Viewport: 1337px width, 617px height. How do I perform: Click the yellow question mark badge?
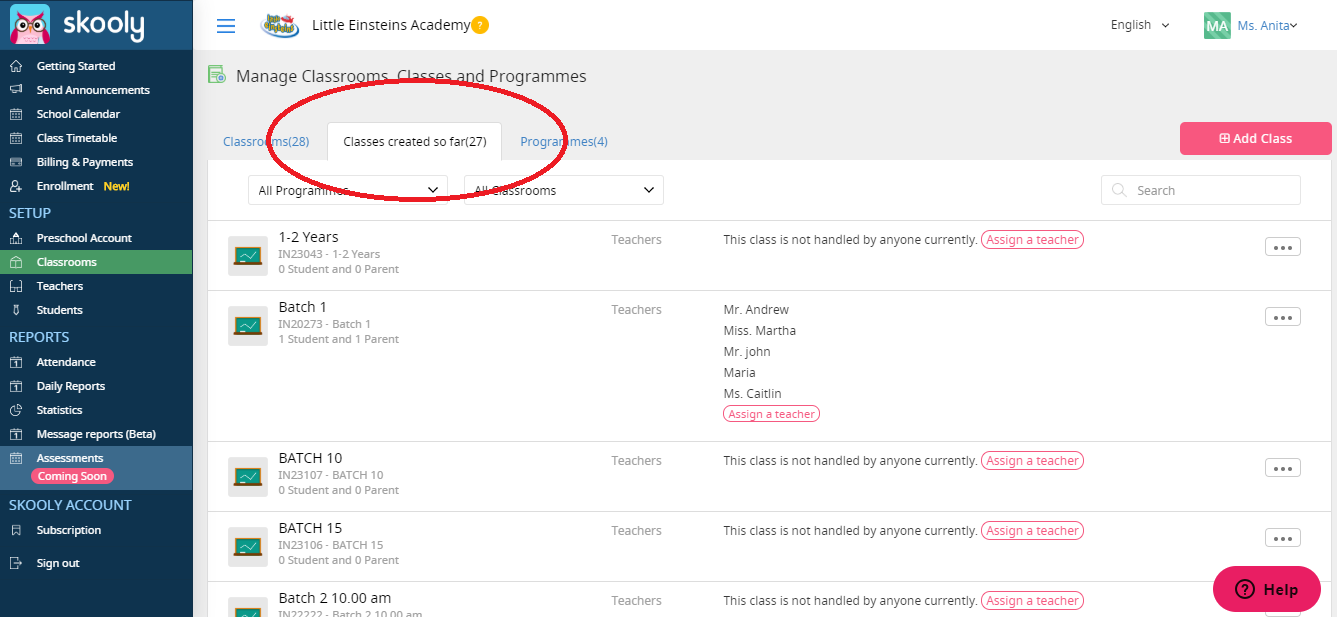click(x=480, y=25)
